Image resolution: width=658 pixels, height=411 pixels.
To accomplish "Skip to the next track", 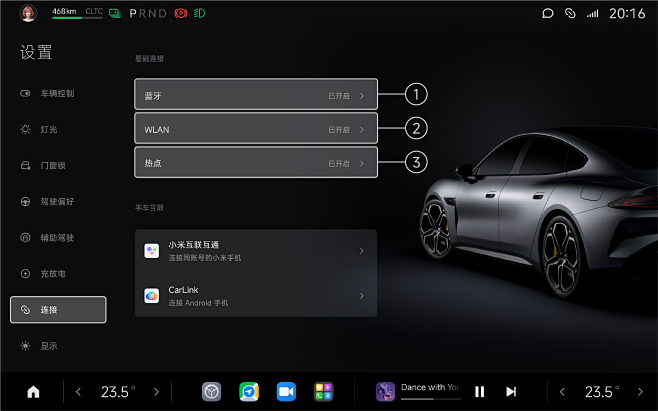I will [511, 392].
